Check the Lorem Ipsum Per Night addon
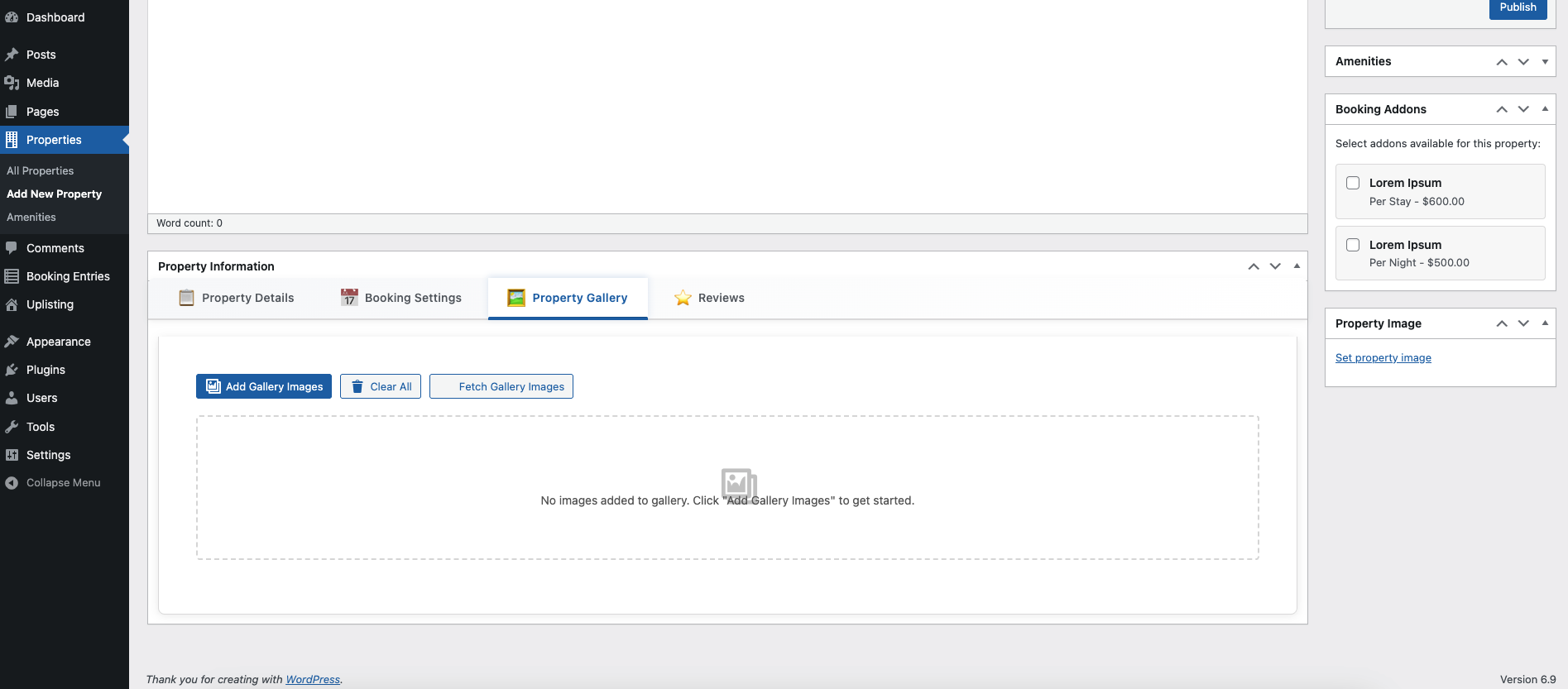This screenshot has width=1568, height=689. pyautogui.click(x=1353, y=245)
